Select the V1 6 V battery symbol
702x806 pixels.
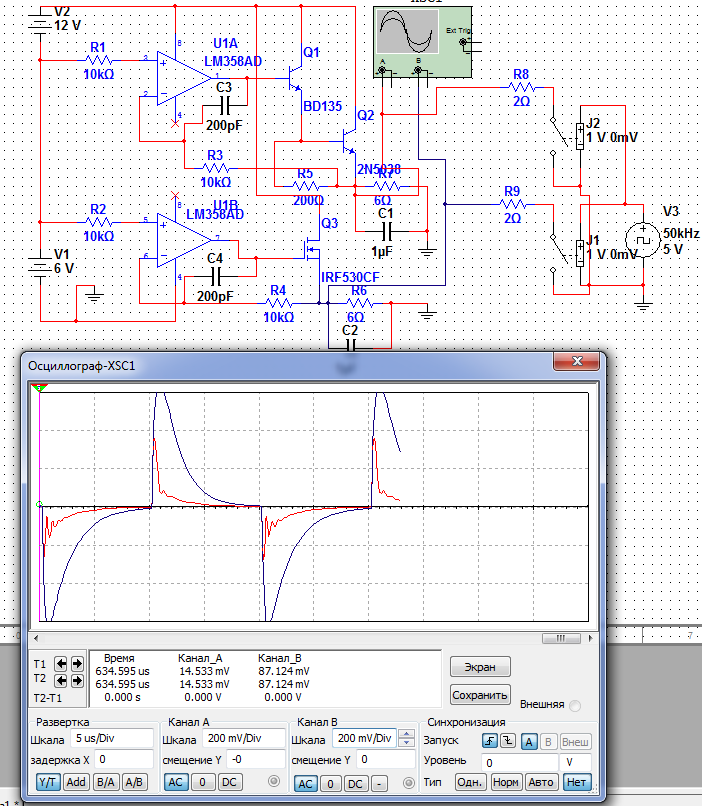click(40, 267)
